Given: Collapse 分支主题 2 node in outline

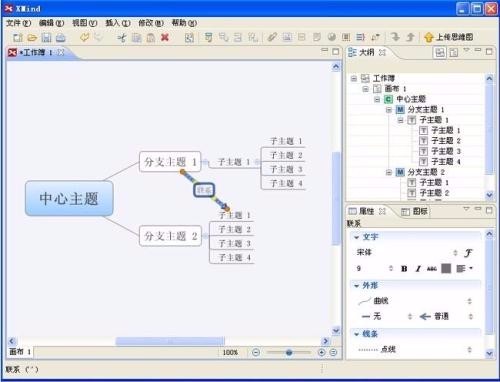Looking at the screenshot, I should coord(389,172).
